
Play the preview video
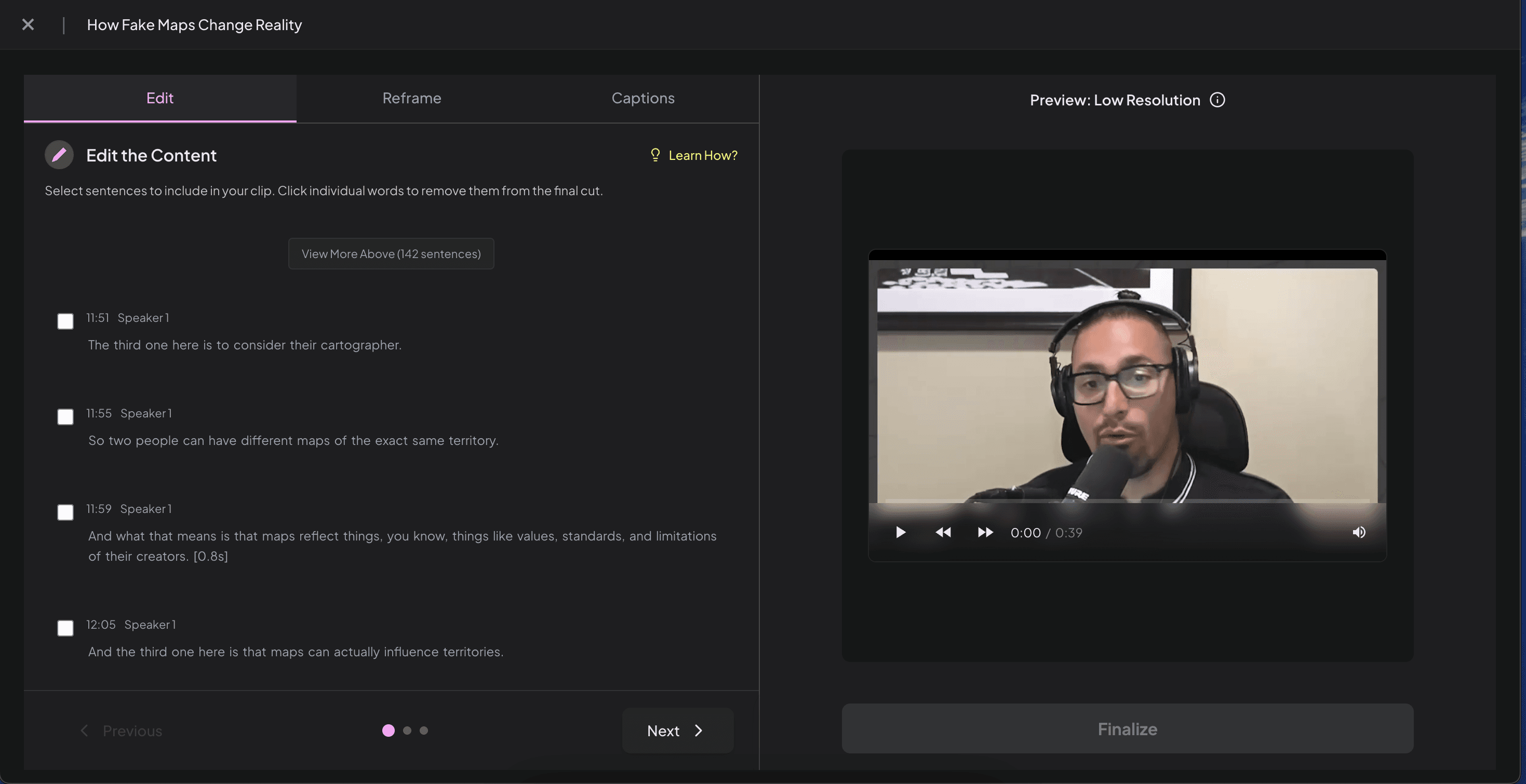[x=901, y=532]
